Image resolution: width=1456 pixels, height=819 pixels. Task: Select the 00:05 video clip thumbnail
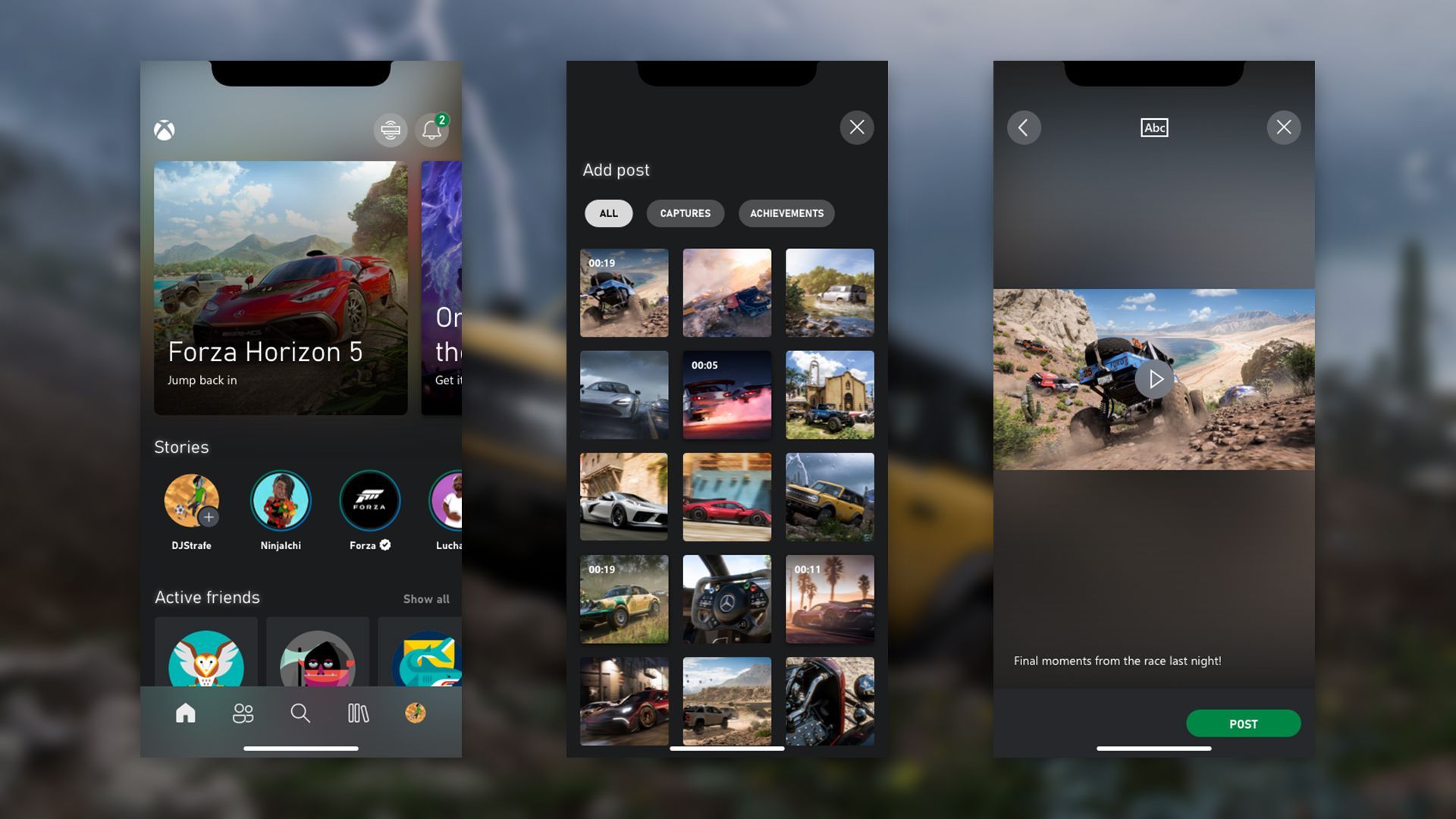point(727,394)
